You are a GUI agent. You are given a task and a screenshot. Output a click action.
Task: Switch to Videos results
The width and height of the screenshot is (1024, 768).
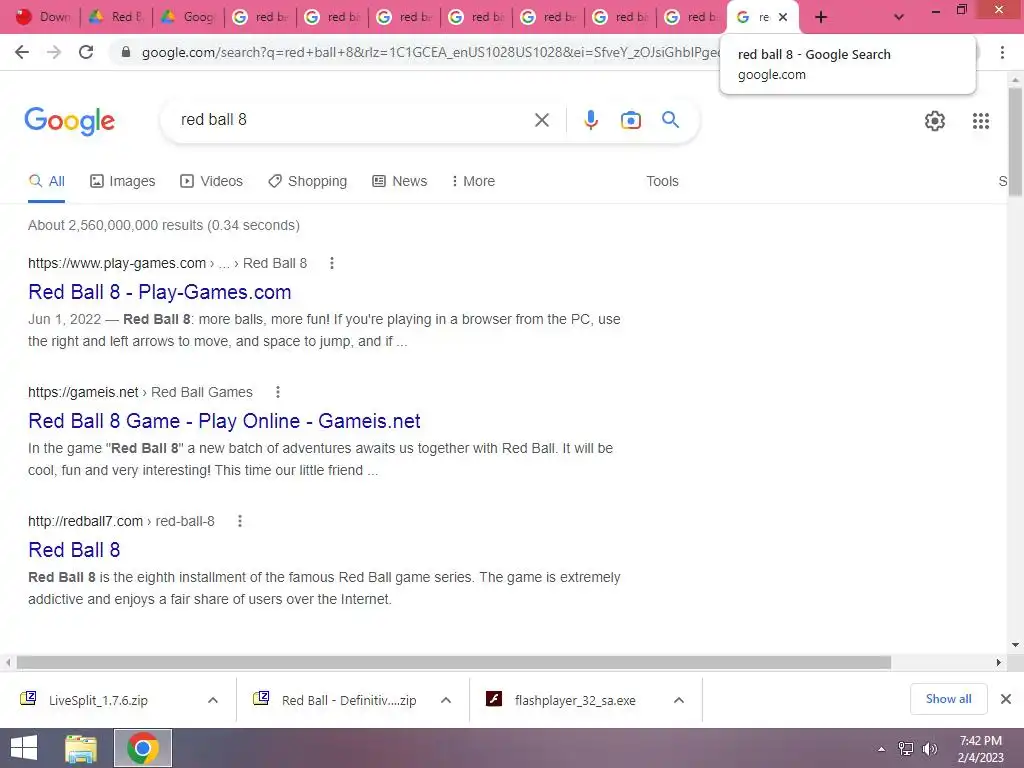pos(212,181)
